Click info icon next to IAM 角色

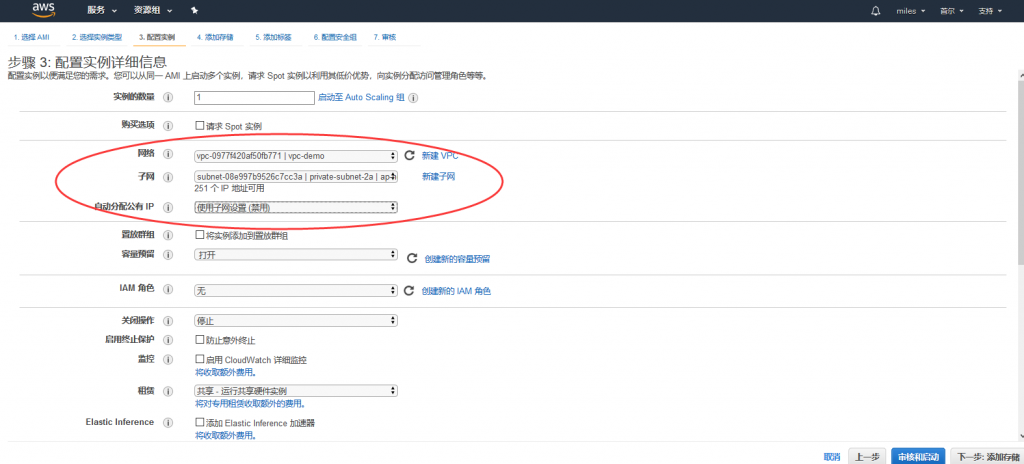click(168, 290)
